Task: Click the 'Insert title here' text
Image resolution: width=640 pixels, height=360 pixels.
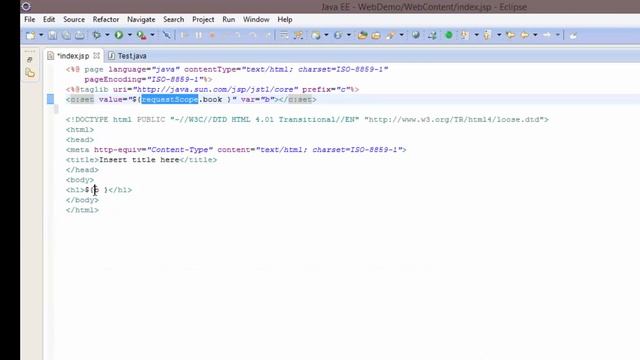Action: tap(139, 160)
